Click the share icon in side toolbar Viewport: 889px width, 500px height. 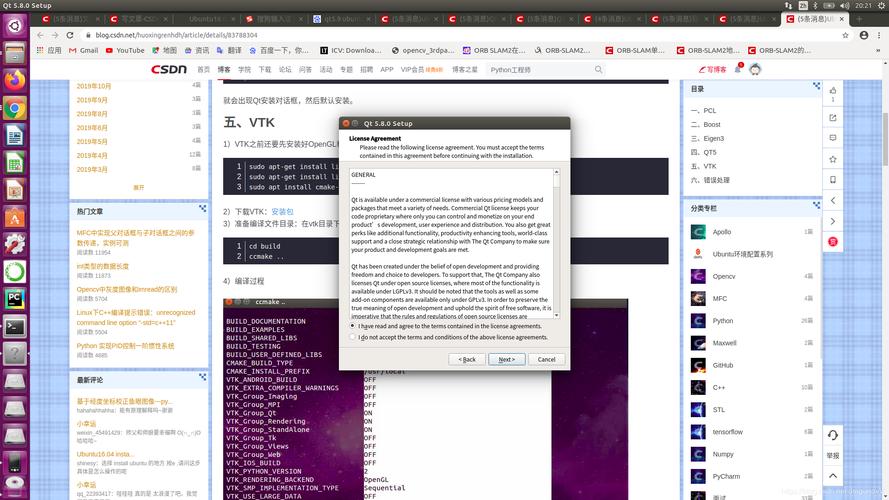pyautogui.click(x=833, y=117)
